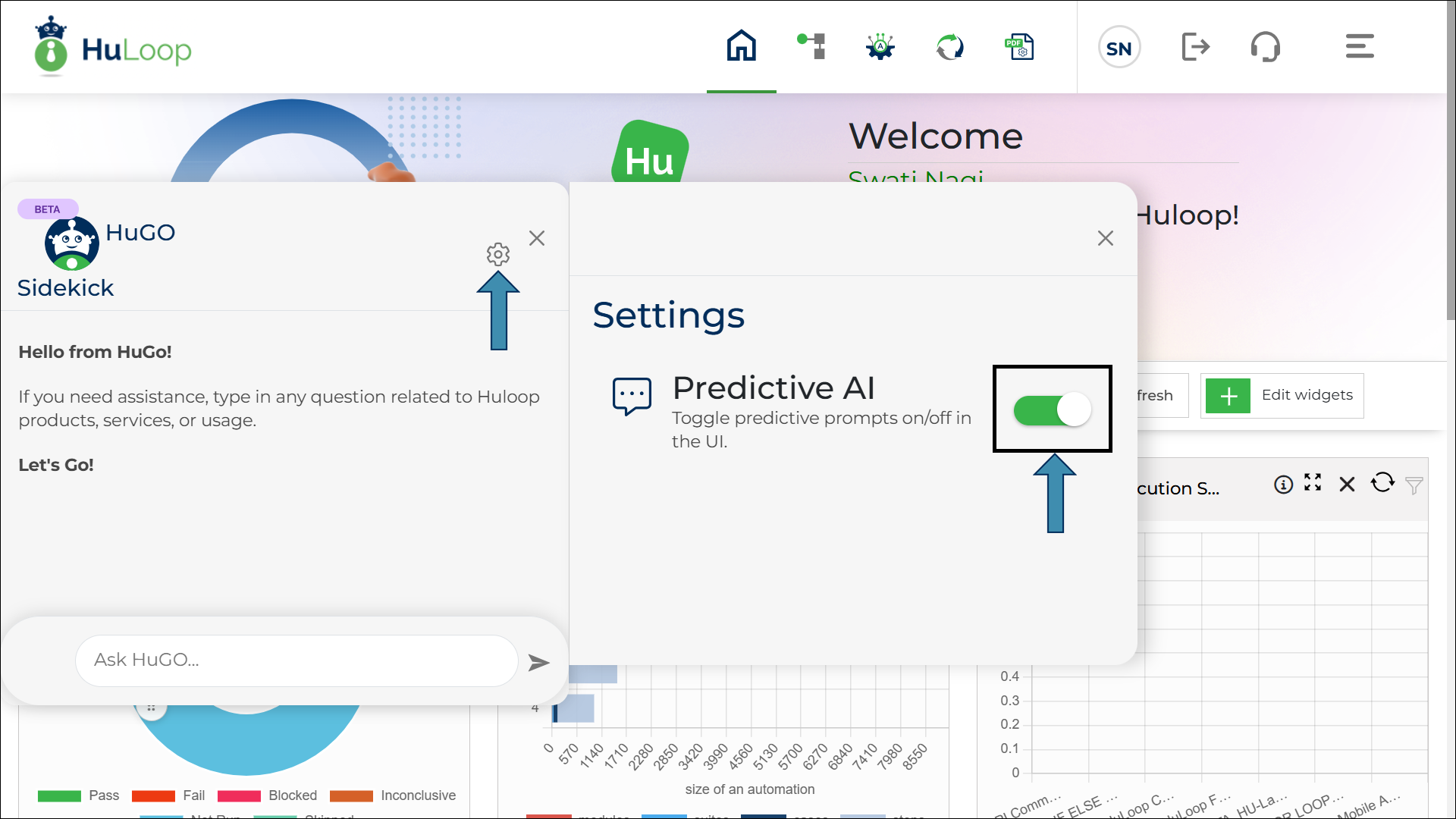This screenshot has width=1456, height=819.
Task: Open the widget filter funnel
Action: tap(1414, 485)
